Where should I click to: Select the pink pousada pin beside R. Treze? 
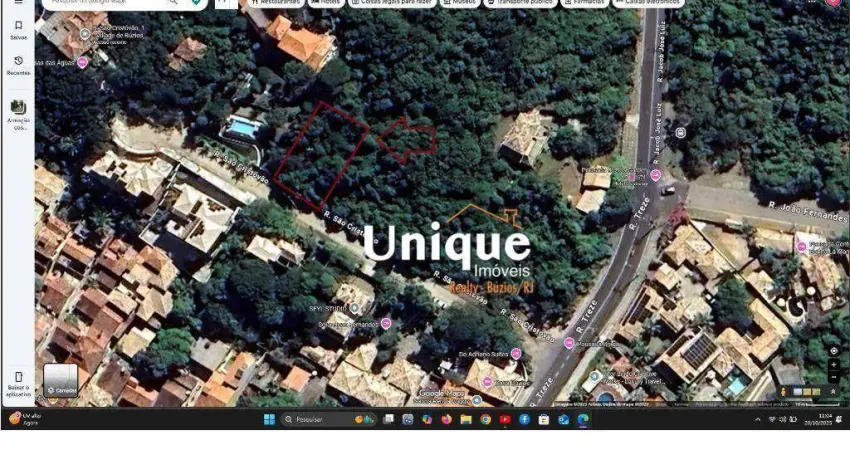tap(569, 343)
